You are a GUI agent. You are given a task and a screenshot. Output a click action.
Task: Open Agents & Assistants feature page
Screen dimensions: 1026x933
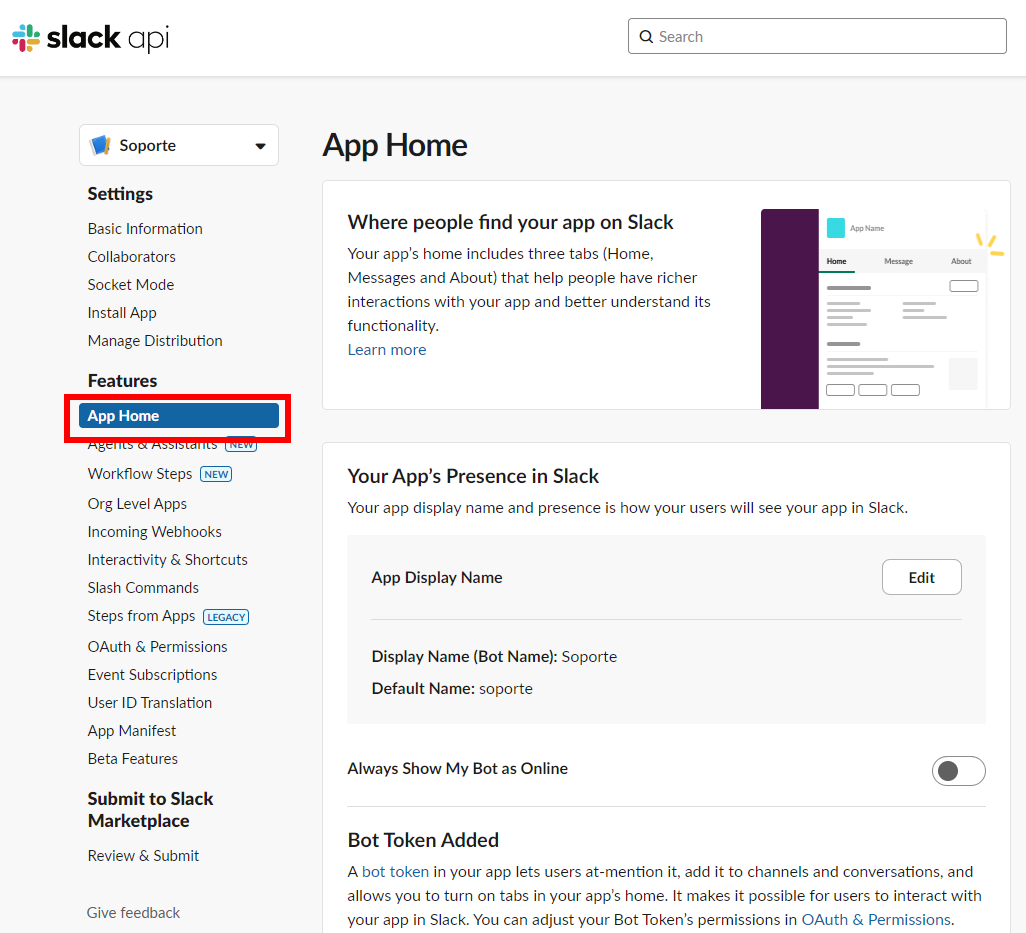[152, 445]
